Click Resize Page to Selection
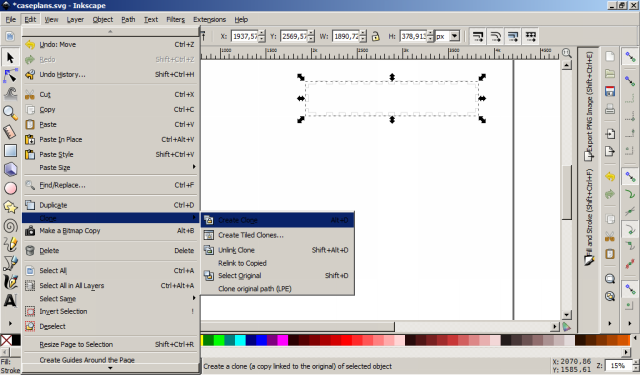Viewport: 640px width, 375px height. click(x=110, y=344)
